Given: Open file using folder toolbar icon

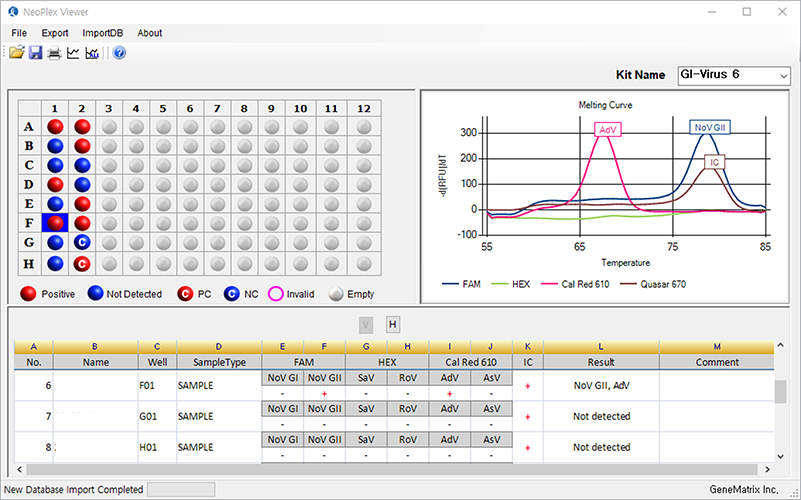Looking at the screenshot, I should click(x=16, y=53).
